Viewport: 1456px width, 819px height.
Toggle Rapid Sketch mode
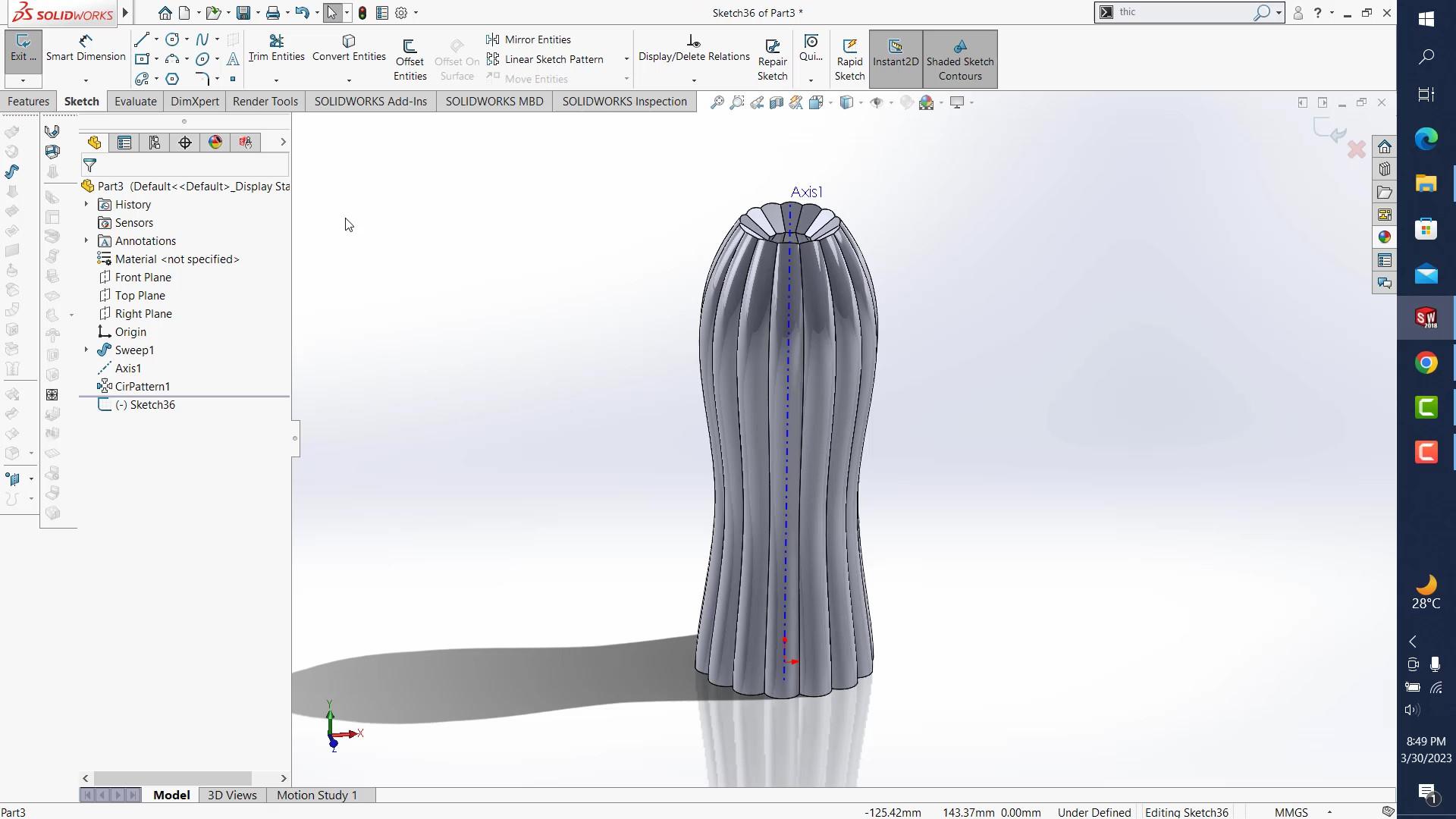(x=849, y=59)
